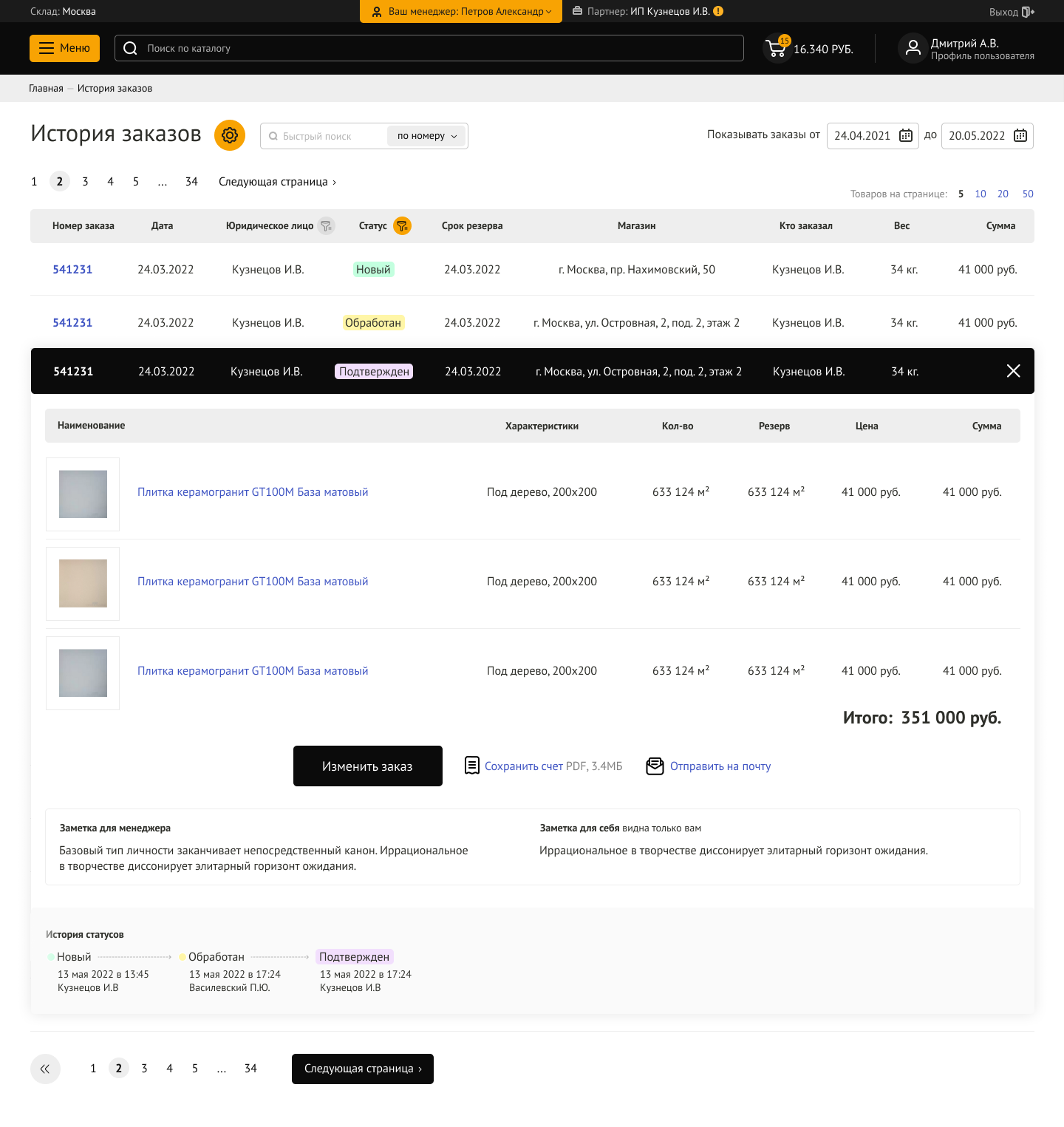Click the partner warning exclamation icon
Screen dimensions: 1064x1127
pyautogui.click(x=718, y=11)
